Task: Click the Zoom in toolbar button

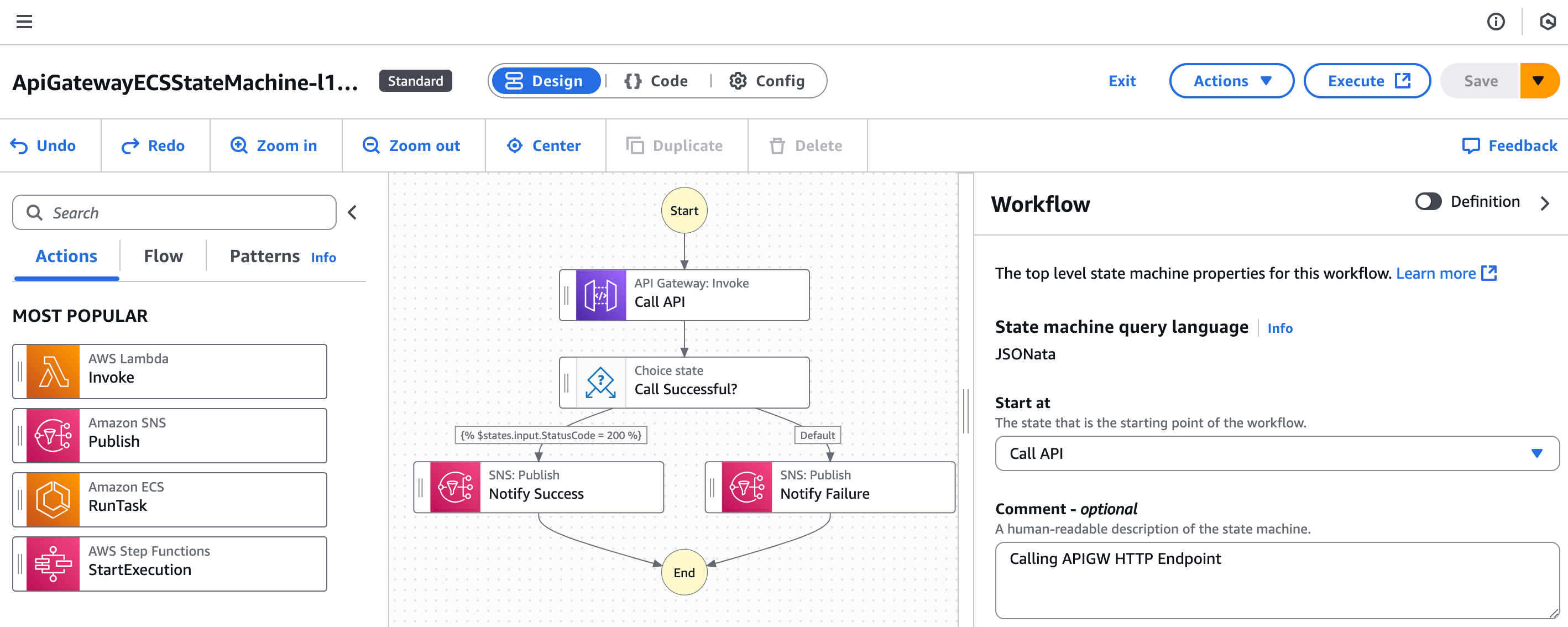Action: pos(274,145)
